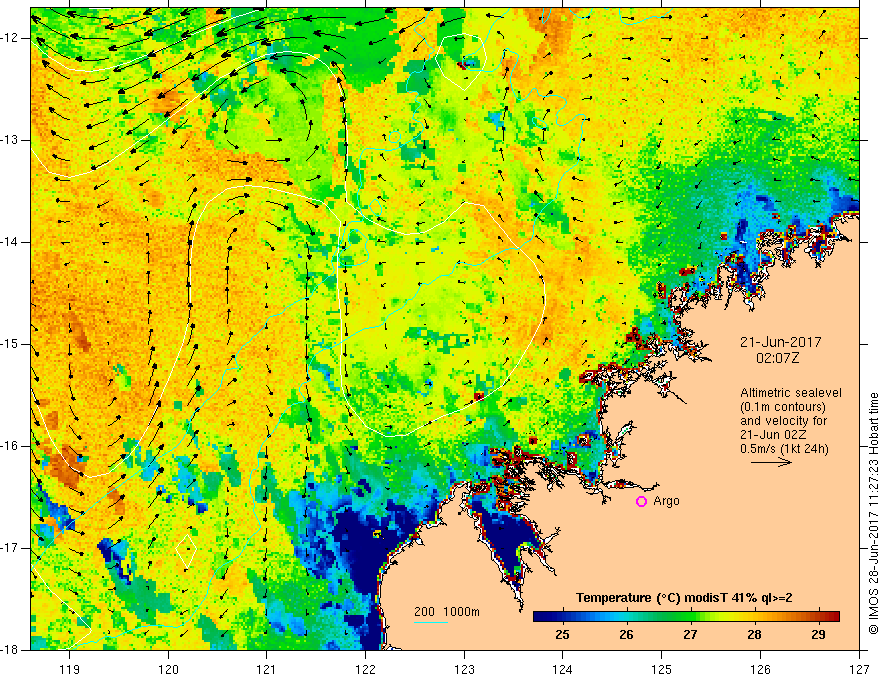880x680 pixels.
Task: Click the cyan bathymetry legend line sample
Action: 431,622
